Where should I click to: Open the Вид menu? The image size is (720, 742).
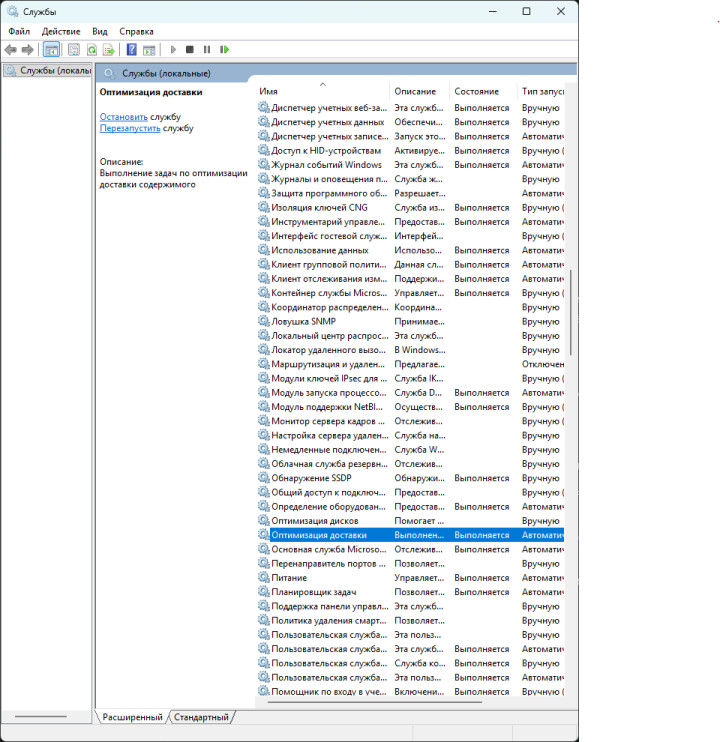coord(100,31)
